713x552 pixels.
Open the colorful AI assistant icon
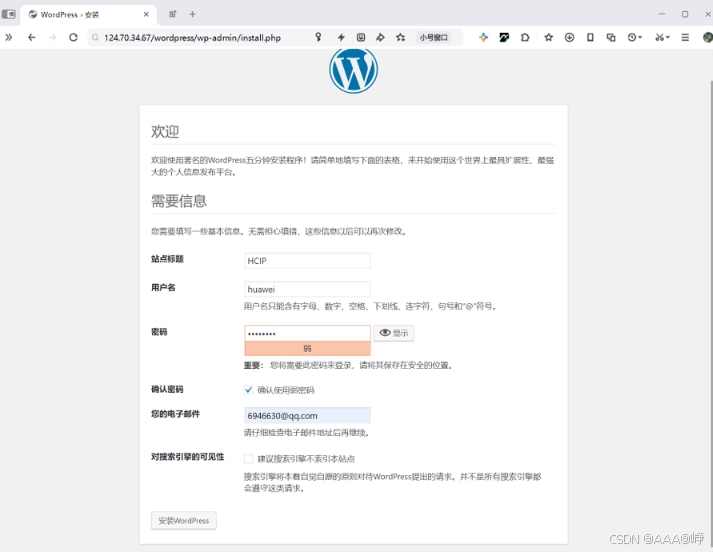tap(483, 37)
